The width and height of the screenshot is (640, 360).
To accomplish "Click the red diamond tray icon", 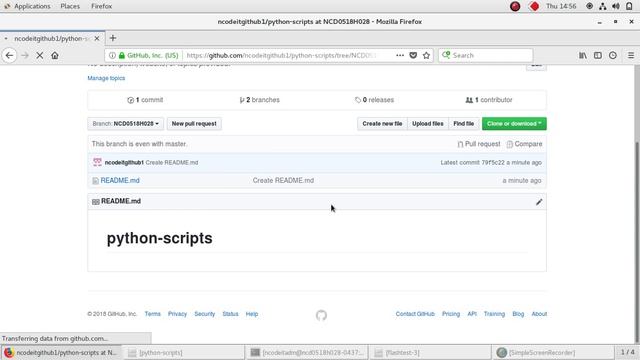I will pyautogui.click(x=533, y=6).
